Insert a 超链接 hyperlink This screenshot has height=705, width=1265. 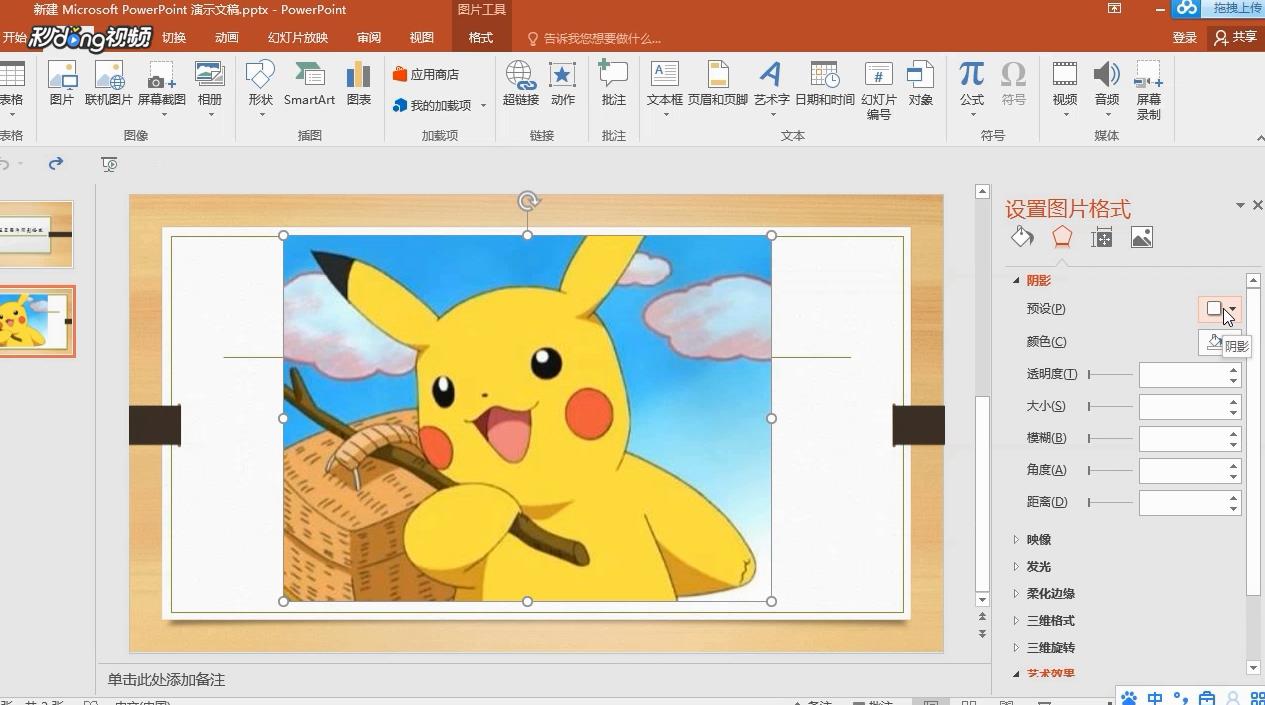coord(520,84)
